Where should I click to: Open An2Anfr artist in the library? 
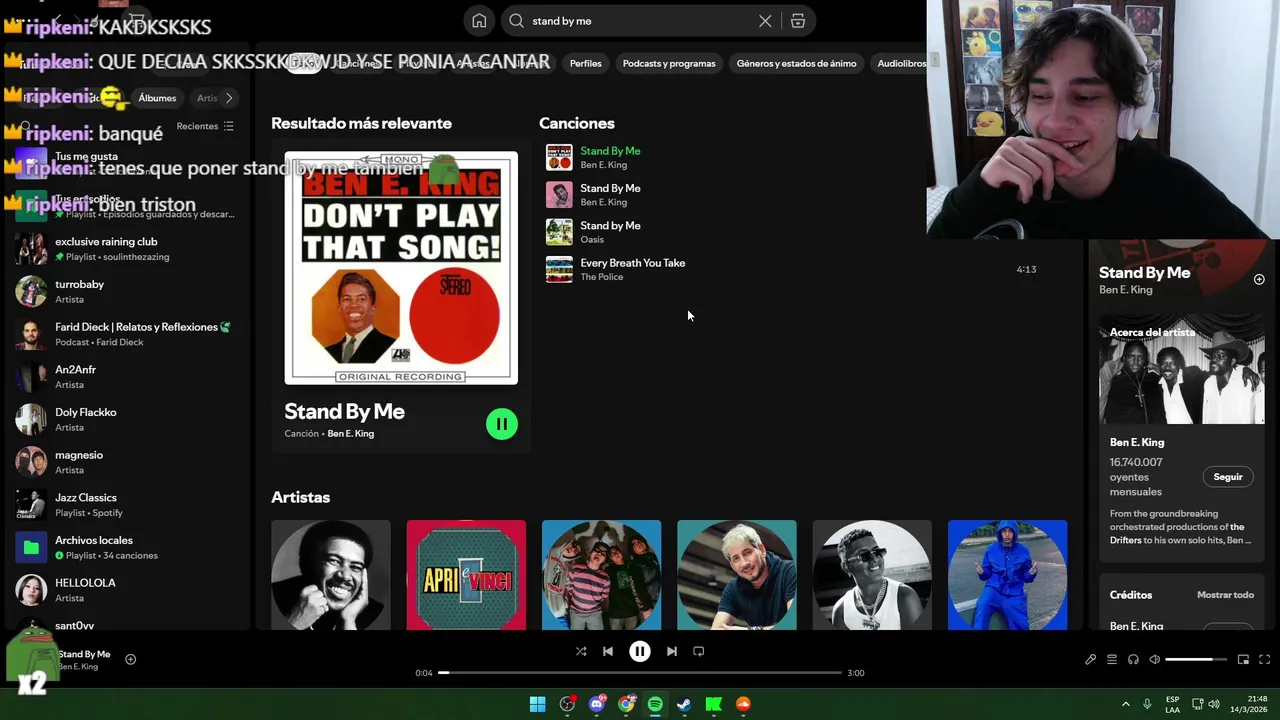point(125,377)
